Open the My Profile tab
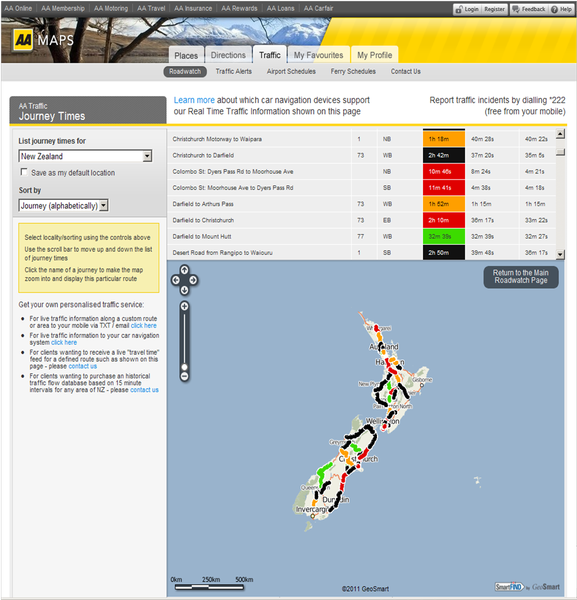577x600 pixels. 375,55
